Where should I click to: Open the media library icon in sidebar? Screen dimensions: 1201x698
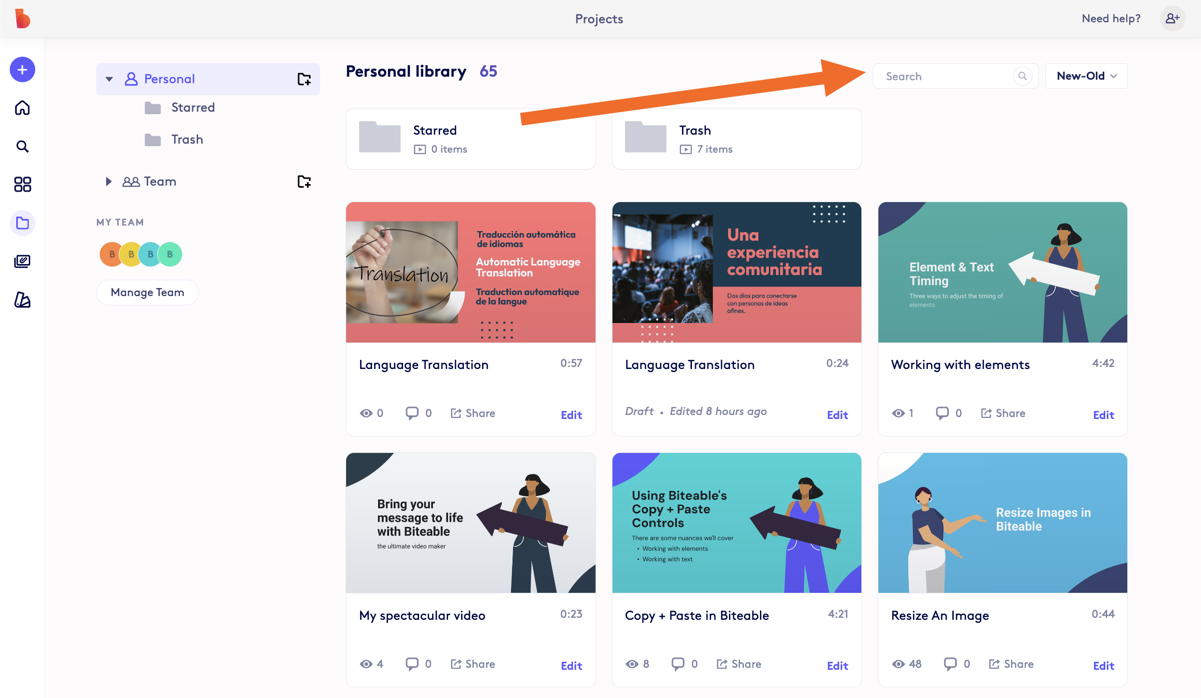coord(22,261)
